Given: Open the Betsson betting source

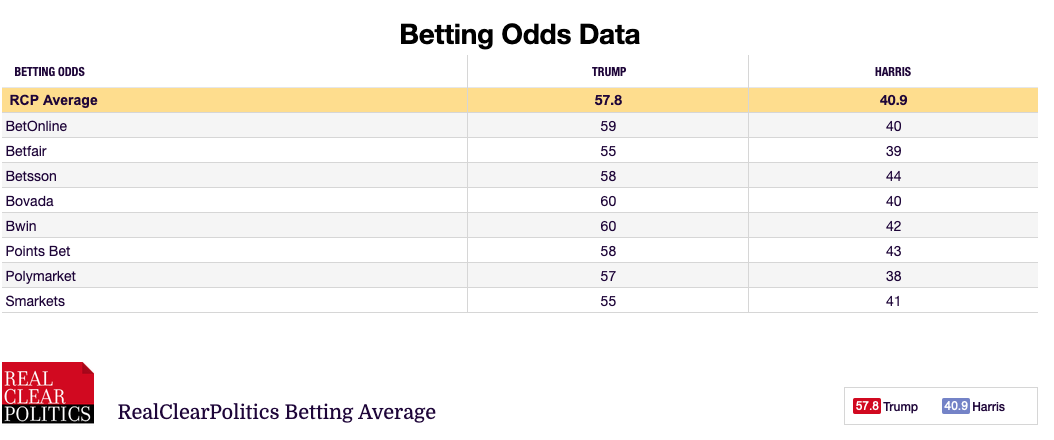Looking at the screenshot, I should (31, 176).
